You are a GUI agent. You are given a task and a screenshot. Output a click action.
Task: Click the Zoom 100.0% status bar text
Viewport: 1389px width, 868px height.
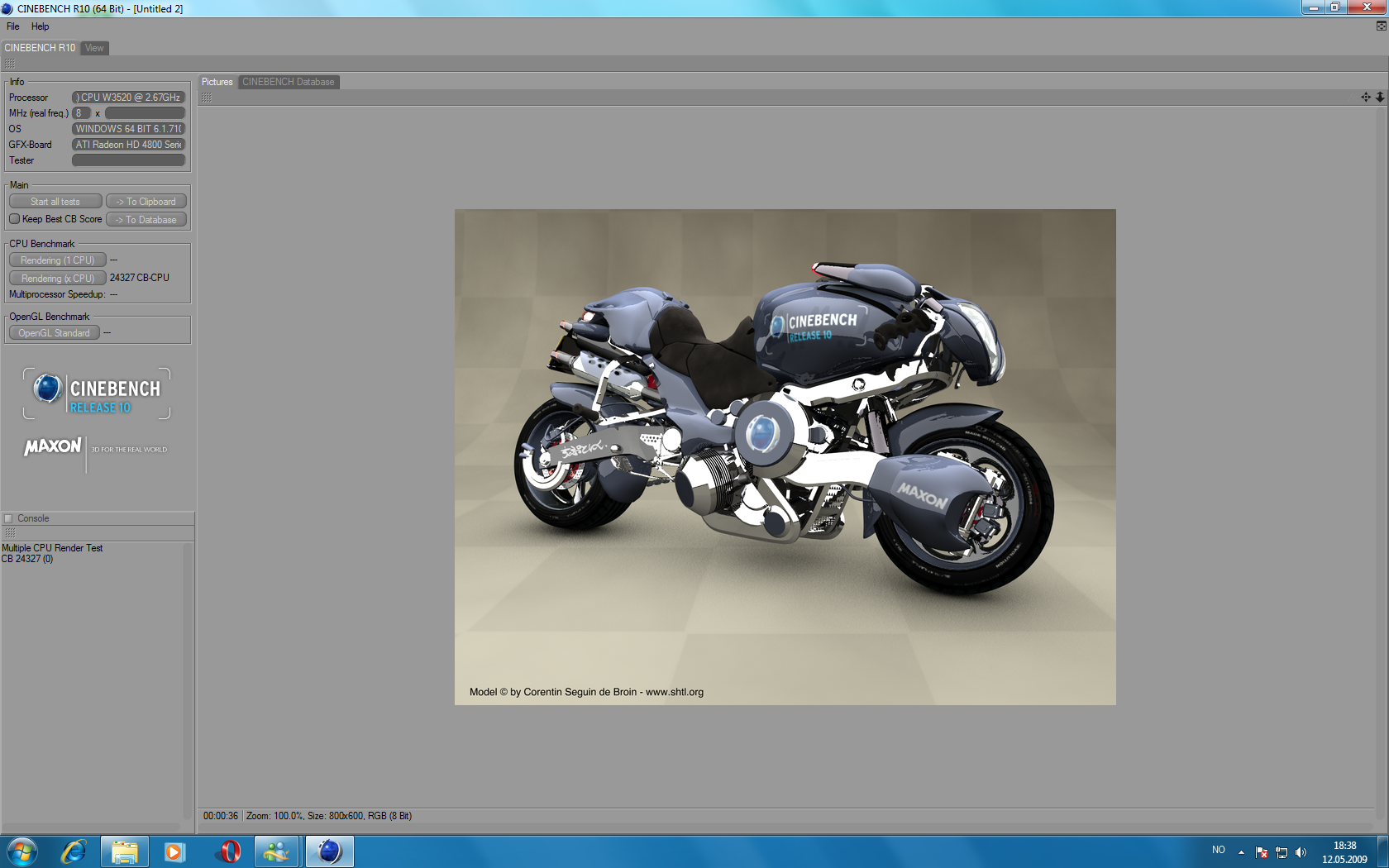coord(274,816)
